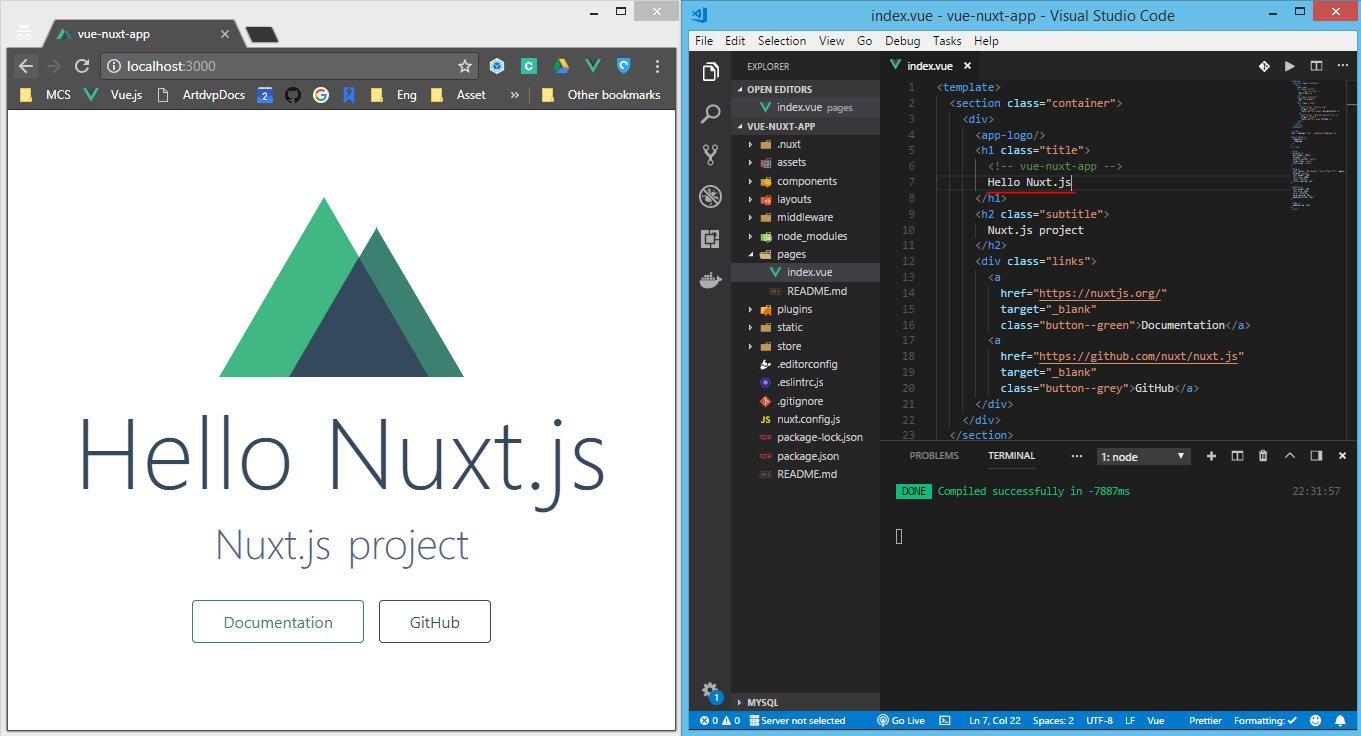Image resolution: width=1361 pixels, height=736 pixels.
Task: Open the Docker view in the activity bar
Action: click(x=710, y=280)
